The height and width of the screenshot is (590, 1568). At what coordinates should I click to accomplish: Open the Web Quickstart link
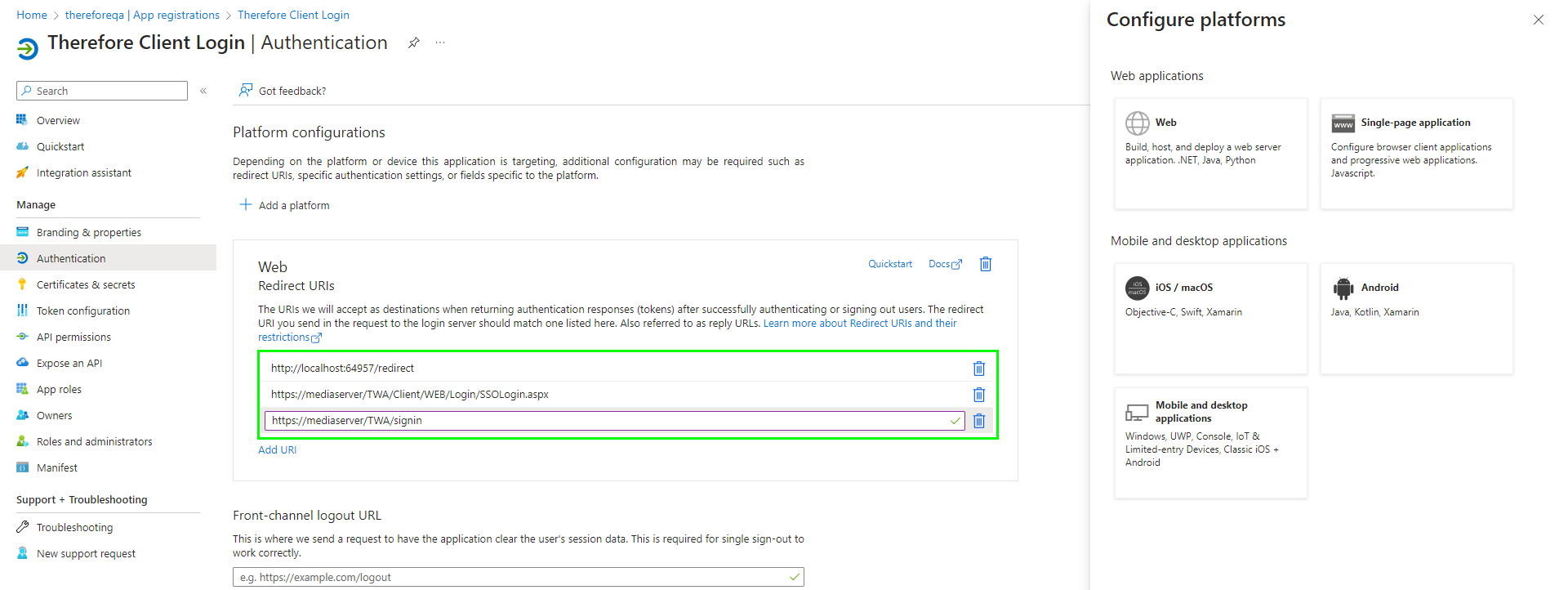pos(890,264)
